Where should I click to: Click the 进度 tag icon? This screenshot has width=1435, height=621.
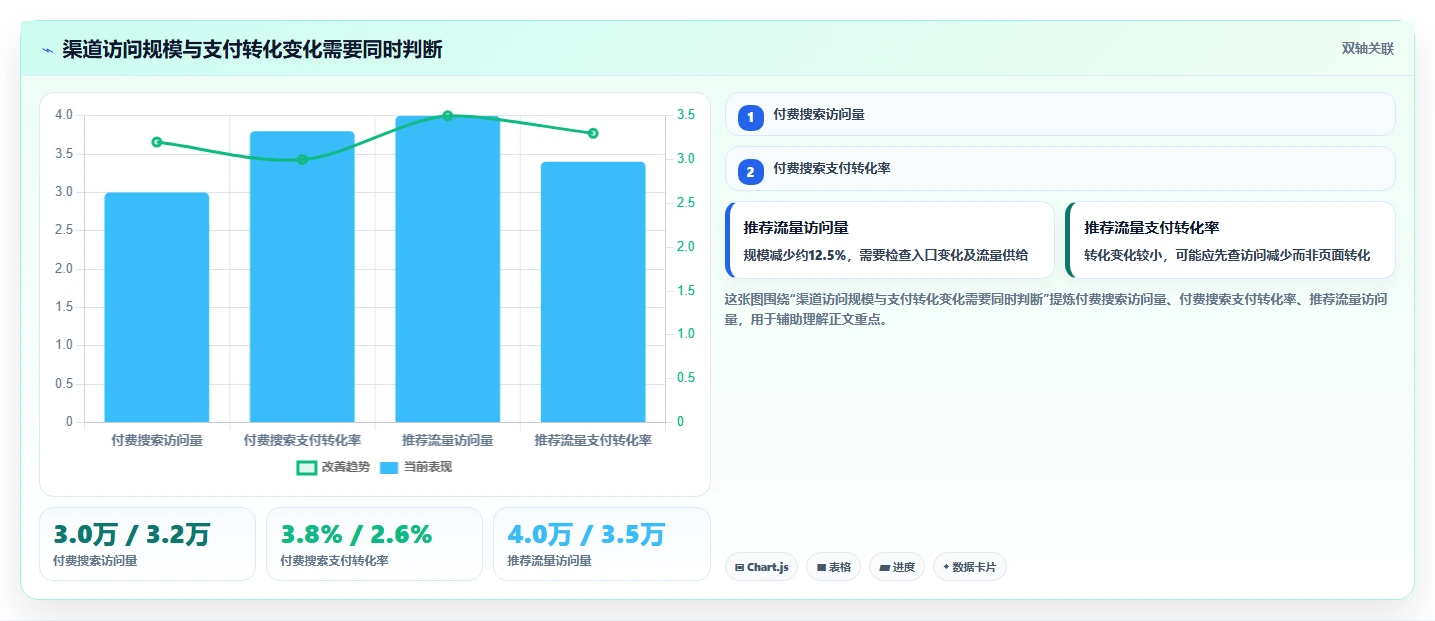coord(884,568)
